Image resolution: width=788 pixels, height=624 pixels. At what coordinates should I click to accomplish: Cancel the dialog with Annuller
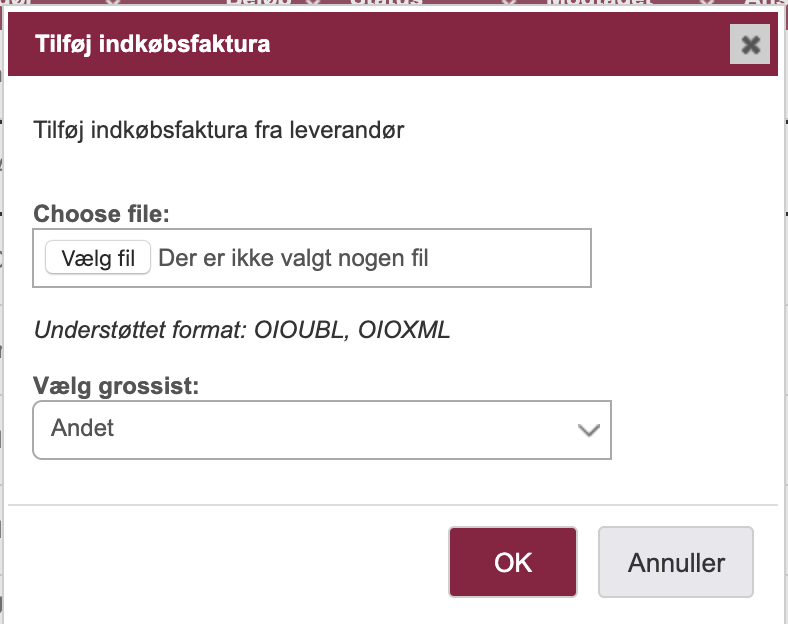pyautogui.click(x=675, y=562)
